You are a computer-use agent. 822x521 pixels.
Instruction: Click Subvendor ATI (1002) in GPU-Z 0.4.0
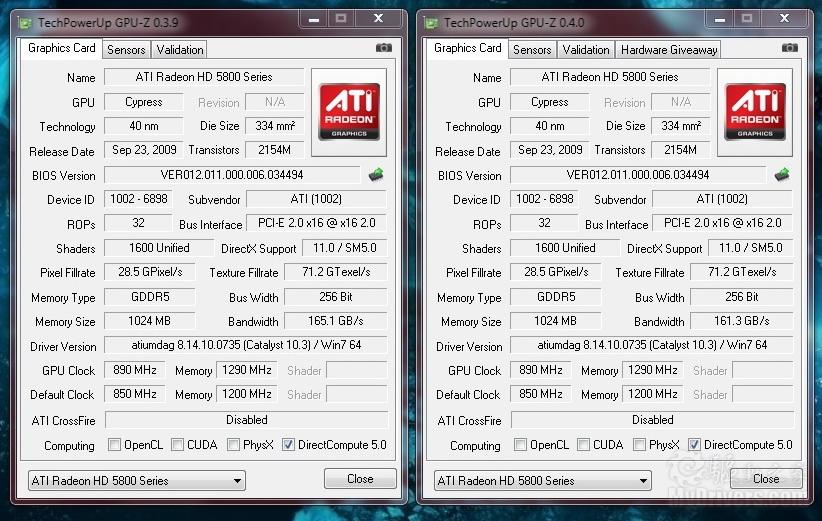pos(722,199)
